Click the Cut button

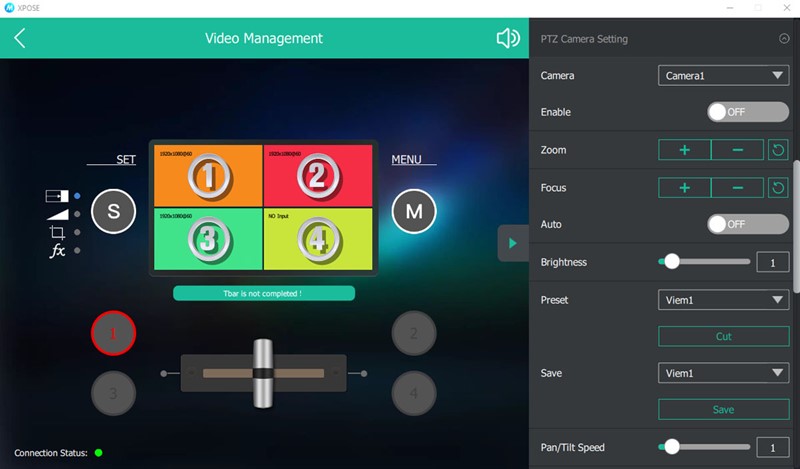point(723,336)
